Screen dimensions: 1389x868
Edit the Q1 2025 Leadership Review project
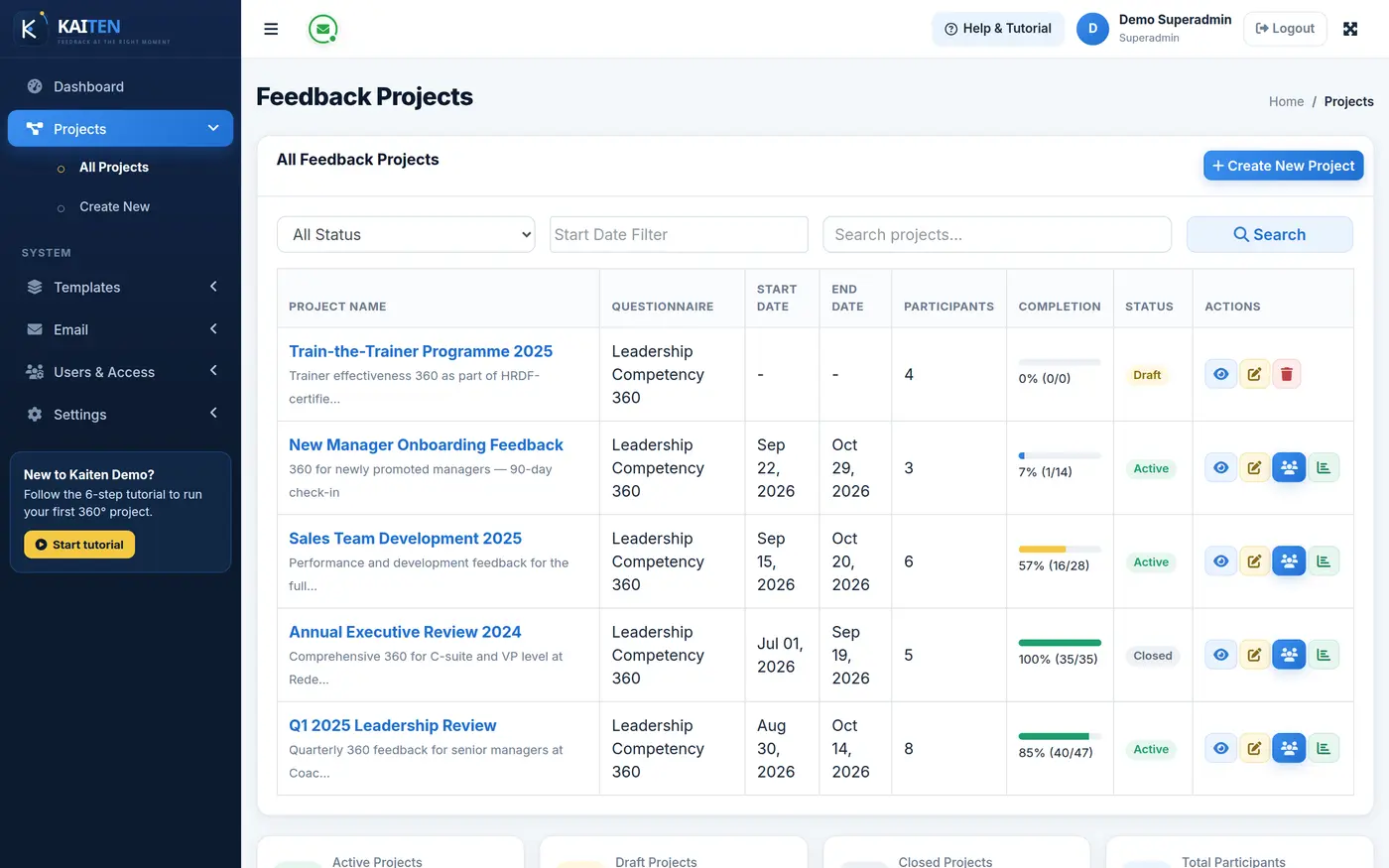click(x=1254, y=748)
